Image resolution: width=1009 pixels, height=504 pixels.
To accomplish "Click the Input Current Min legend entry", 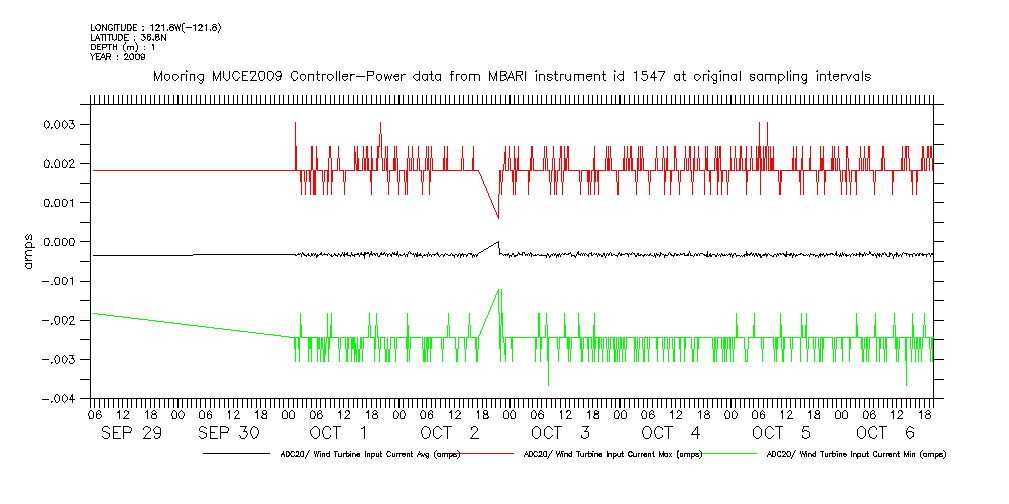I will click(855, 454).
